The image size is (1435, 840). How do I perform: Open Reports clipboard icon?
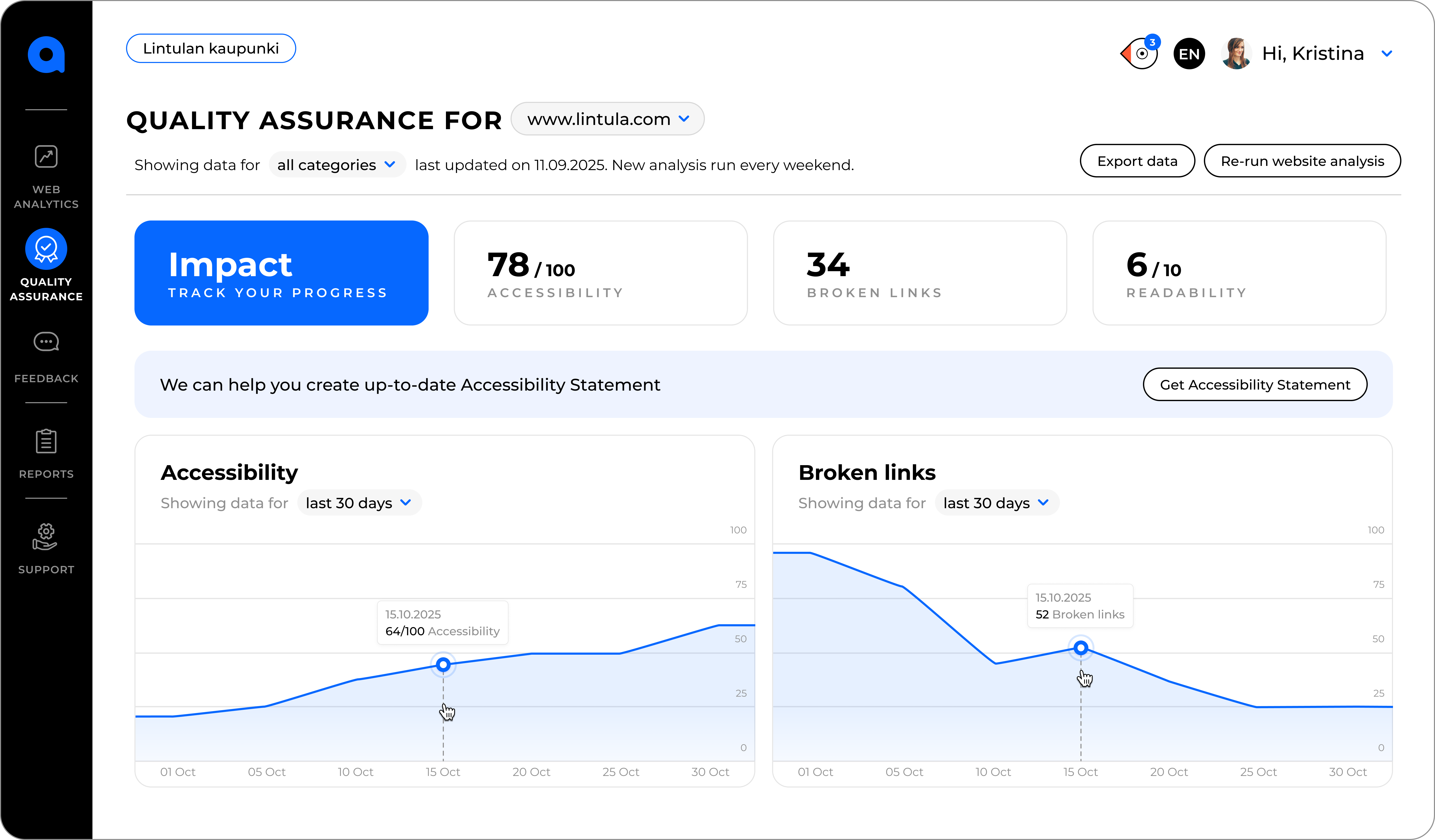click(x=46, y=442)
